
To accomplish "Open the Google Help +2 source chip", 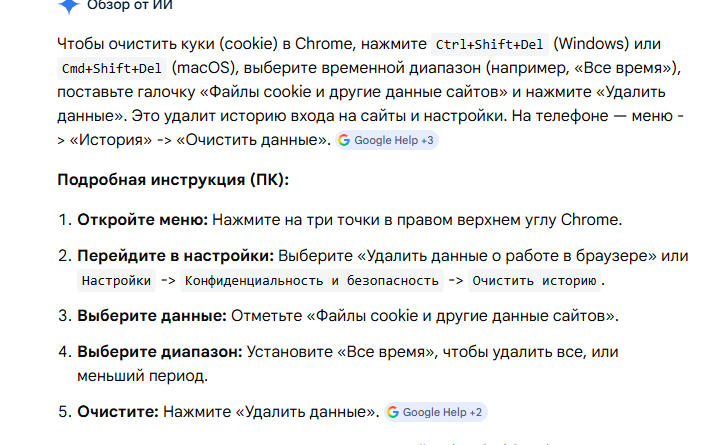I will [435, 412].
